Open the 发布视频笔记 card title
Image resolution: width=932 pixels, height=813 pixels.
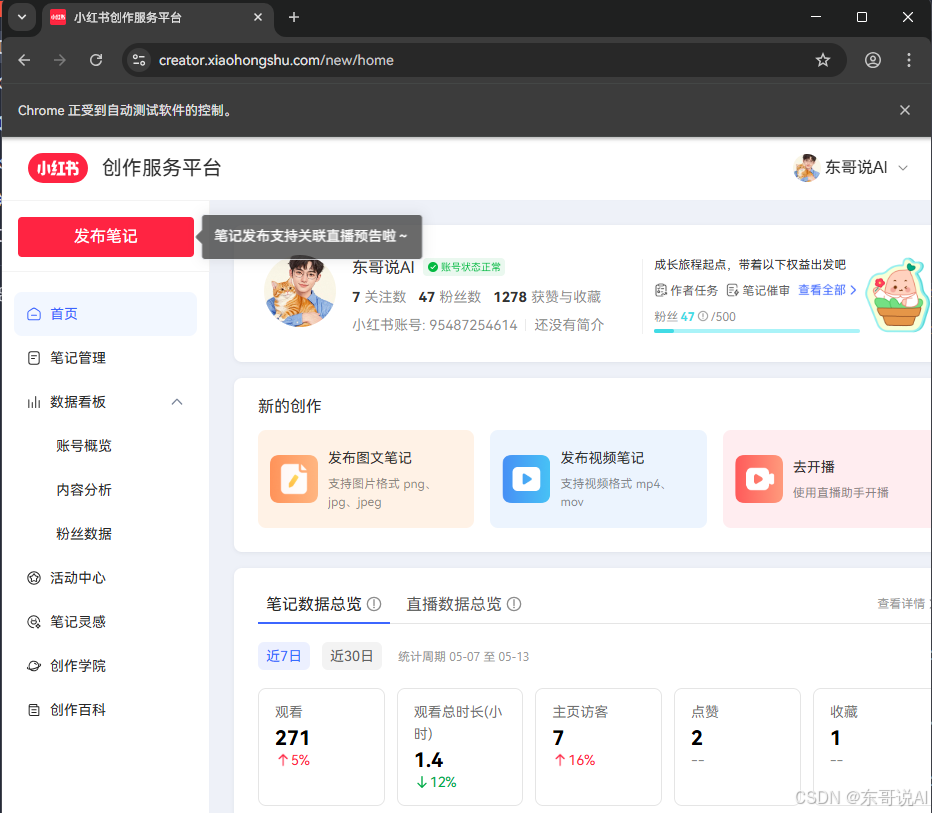[x=602, y=458]
